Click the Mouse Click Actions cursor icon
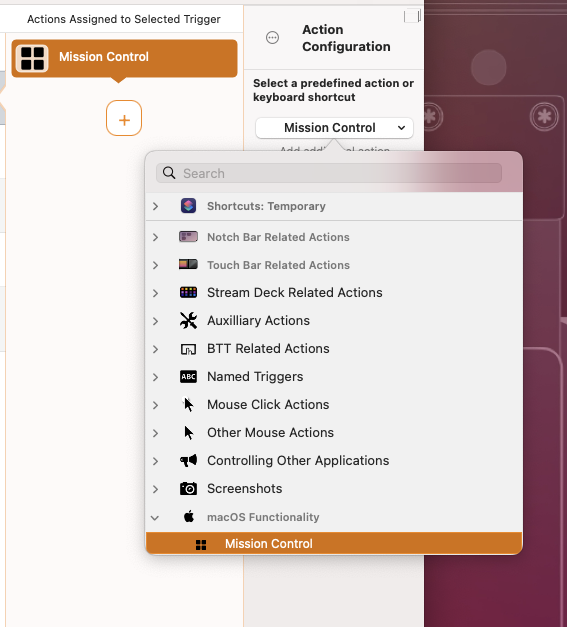567x627 pixels. click(188, 404)
